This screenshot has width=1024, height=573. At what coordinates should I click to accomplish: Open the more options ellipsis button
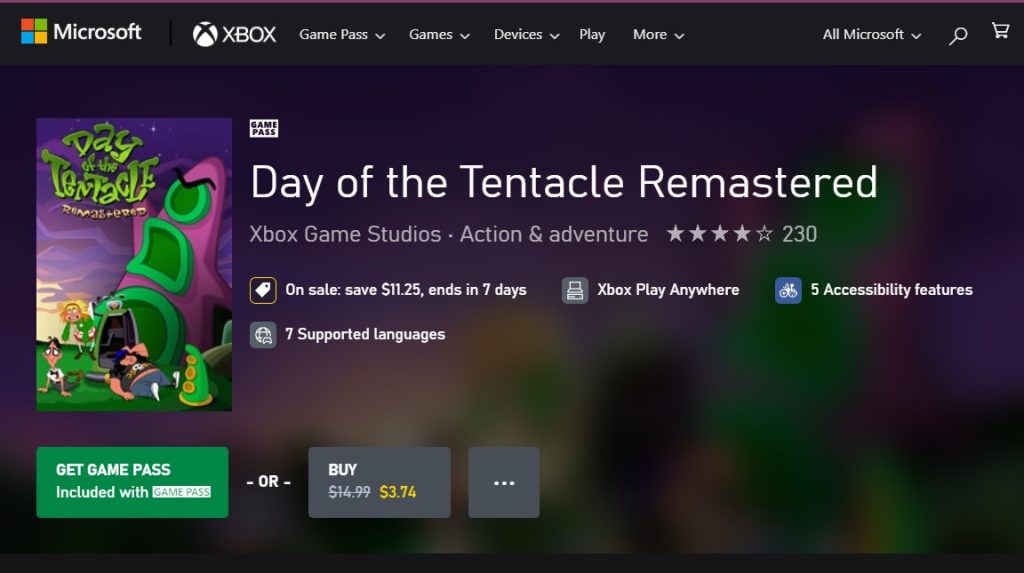tap(504, 482)
